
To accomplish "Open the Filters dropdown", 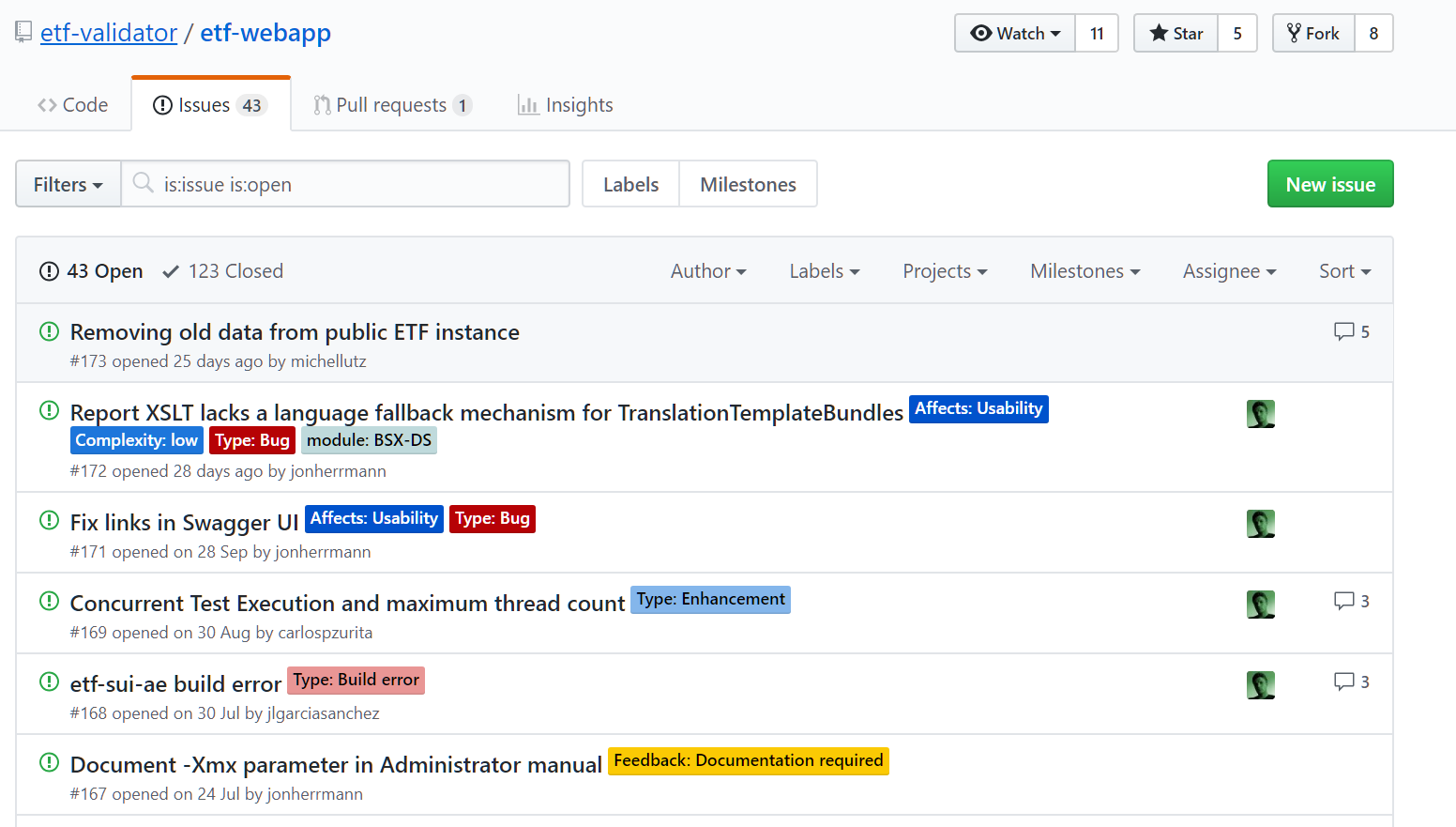I will click(68, 184).
